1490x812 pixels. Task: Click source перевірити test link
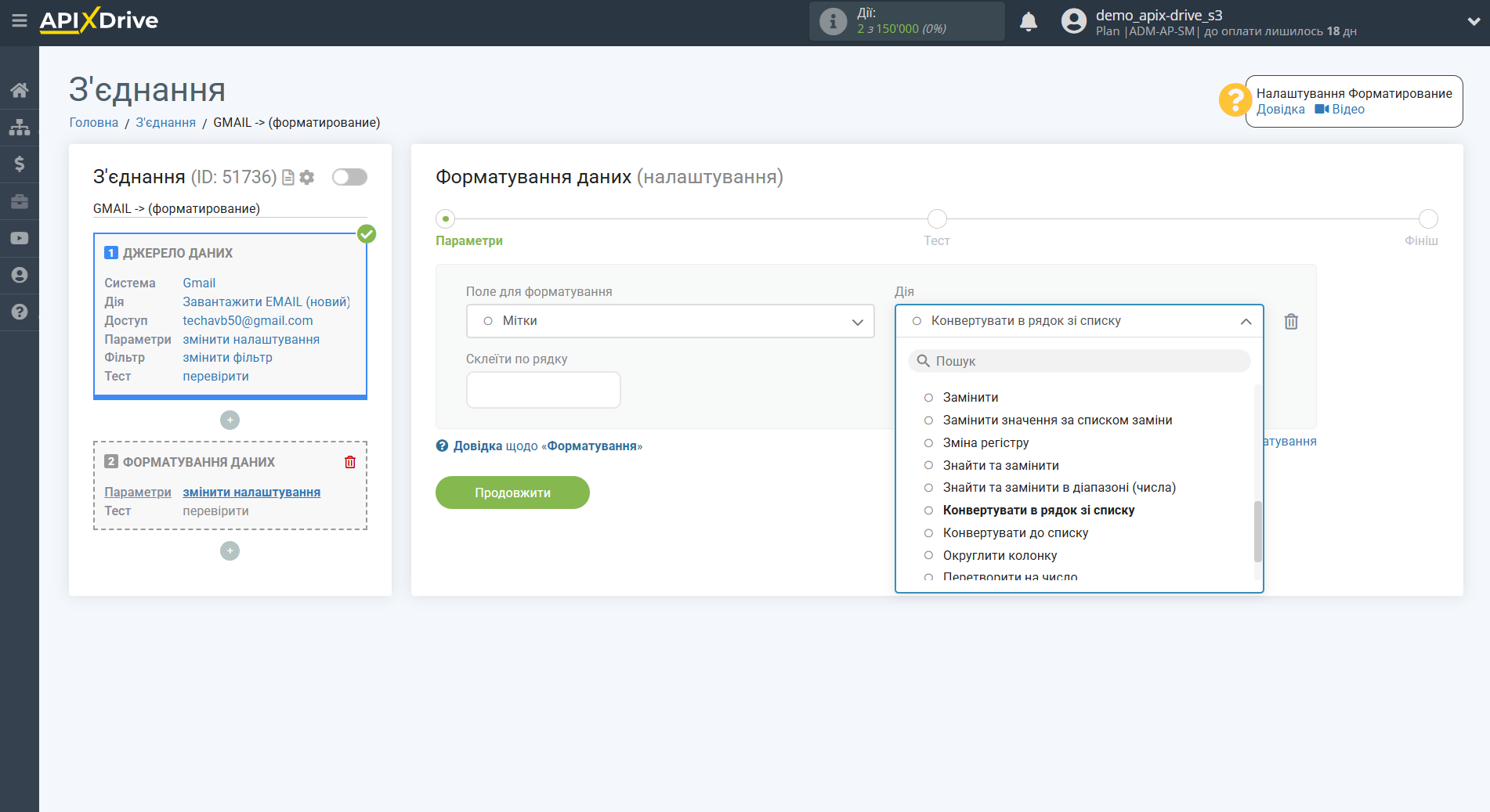(215, 376)
